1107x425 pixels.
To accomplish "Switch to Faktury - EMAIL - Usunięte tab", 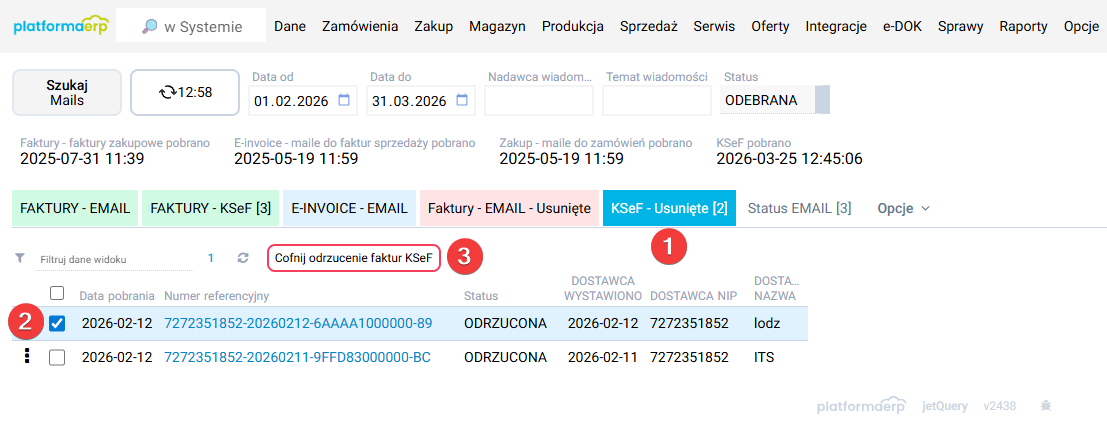I will click(509, 208).
